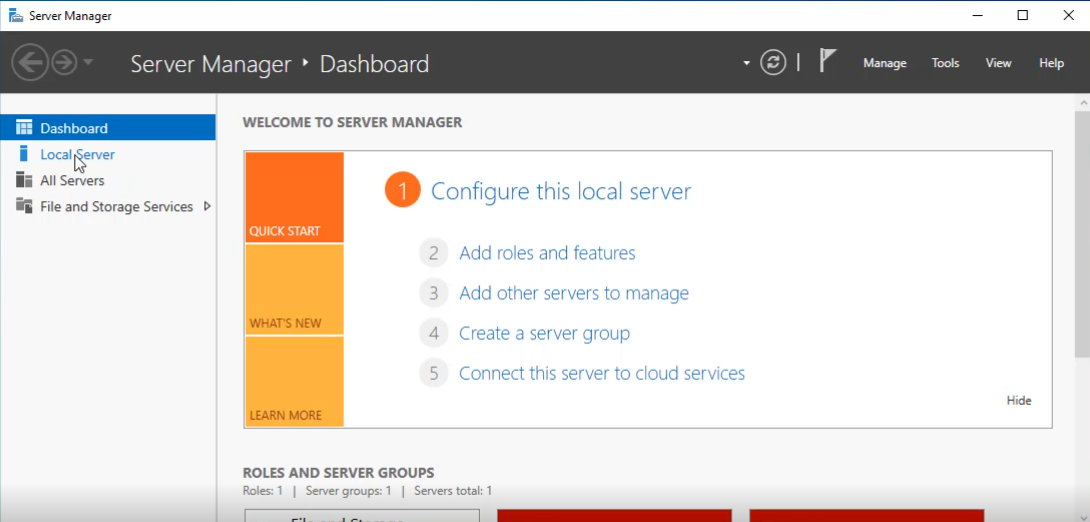Click Configure this local server link
1090x522 pixels.
tap(561, 191)
